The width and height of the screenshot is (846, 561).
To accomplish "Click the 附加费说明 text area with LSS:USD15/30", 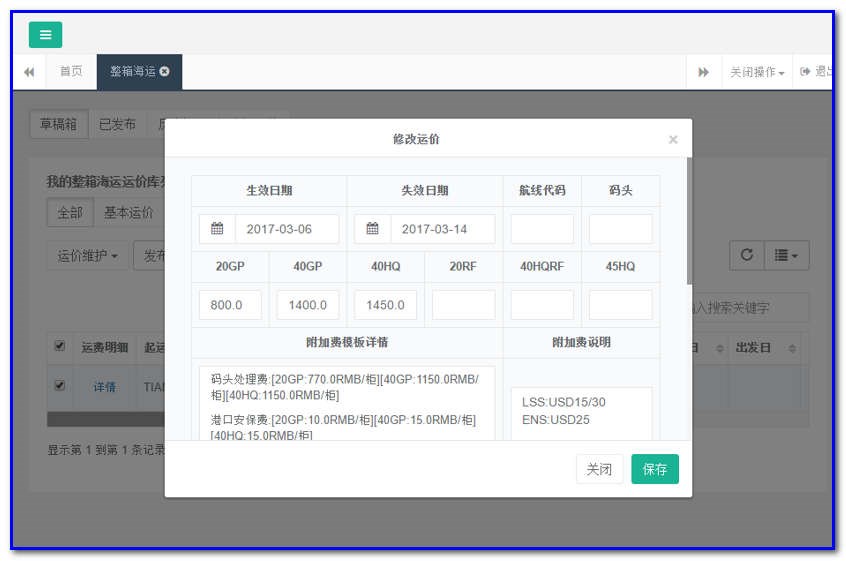I will coord(581,414).
